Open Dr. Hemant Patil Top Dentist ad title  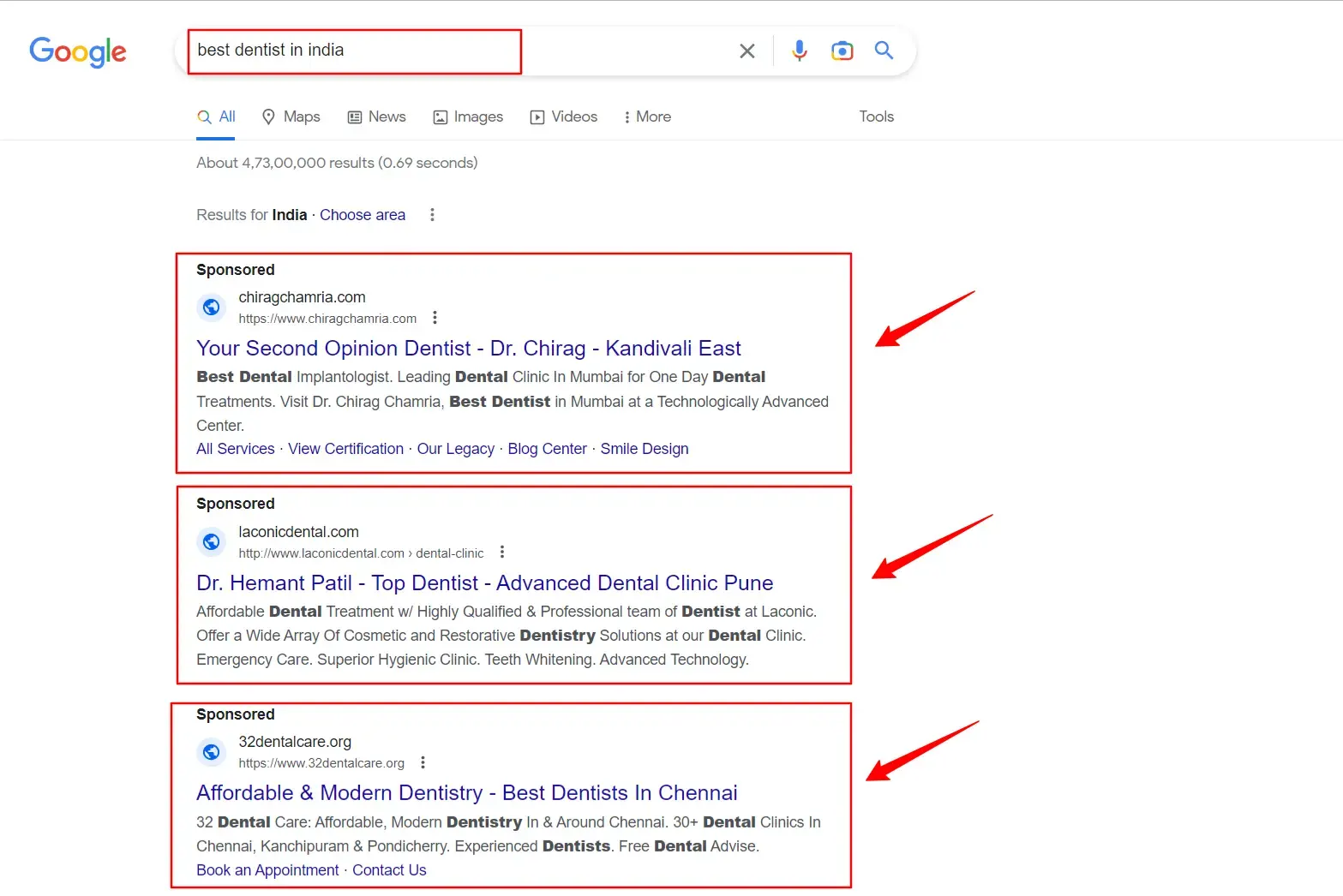click(x=485, y=583)
